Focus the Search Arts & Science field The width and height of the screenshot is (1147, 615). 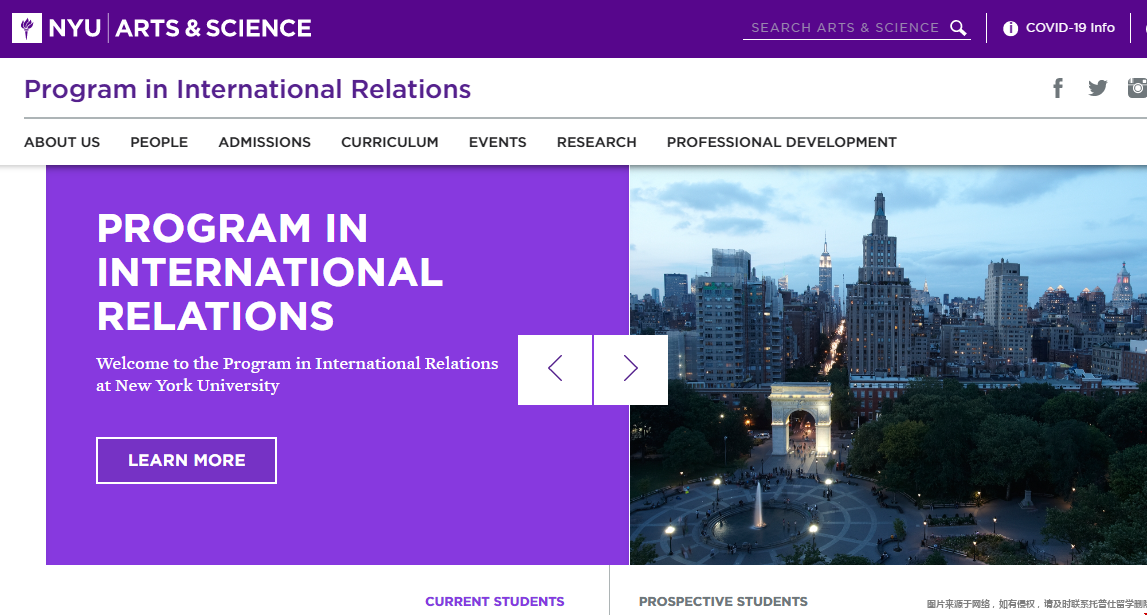click(844, 28)
